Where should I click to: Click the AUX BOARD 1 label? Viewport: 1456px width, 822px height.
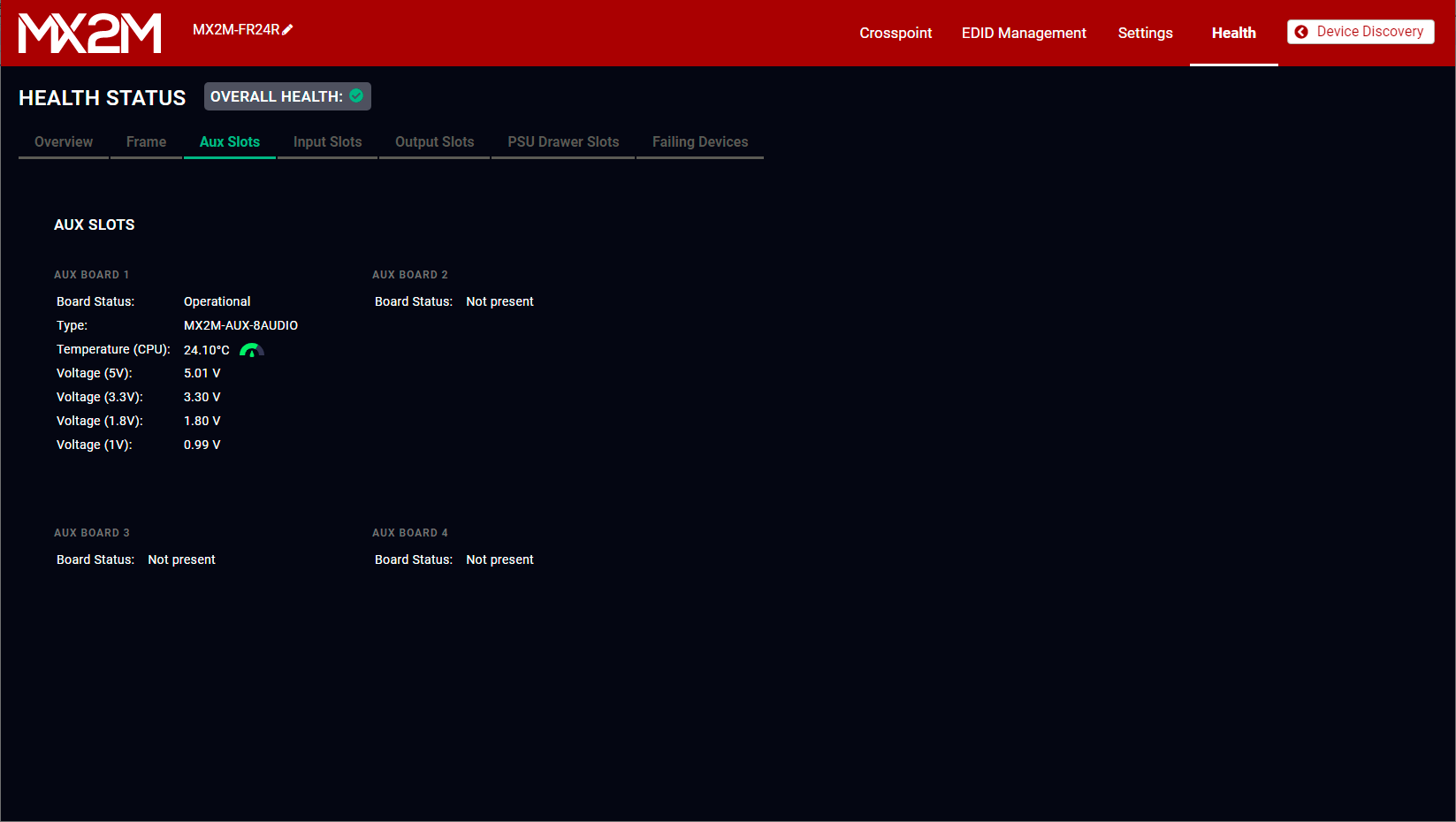(91, 275)
